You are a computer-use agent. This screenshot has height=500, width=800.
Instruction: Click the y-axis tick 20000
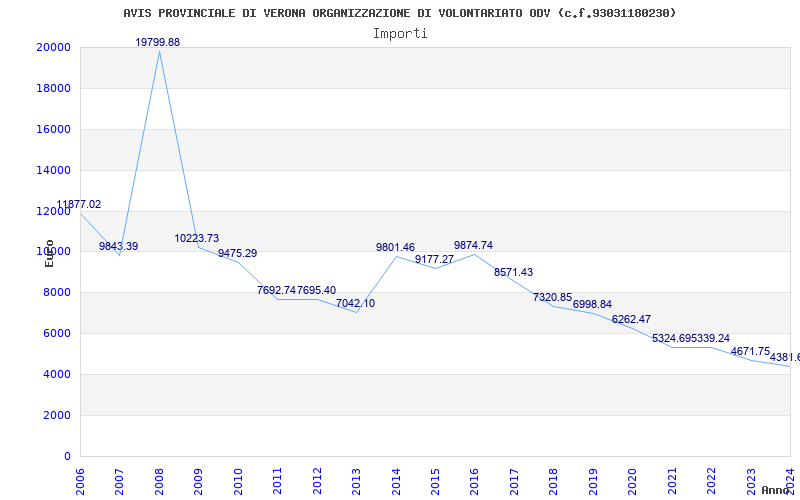[53, 47]
